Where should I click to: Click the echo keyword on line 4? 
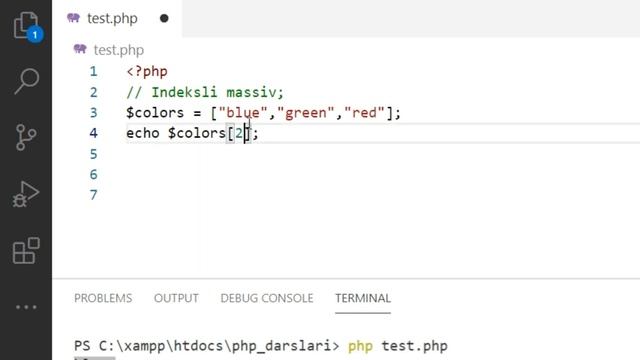tap(143, 133)
